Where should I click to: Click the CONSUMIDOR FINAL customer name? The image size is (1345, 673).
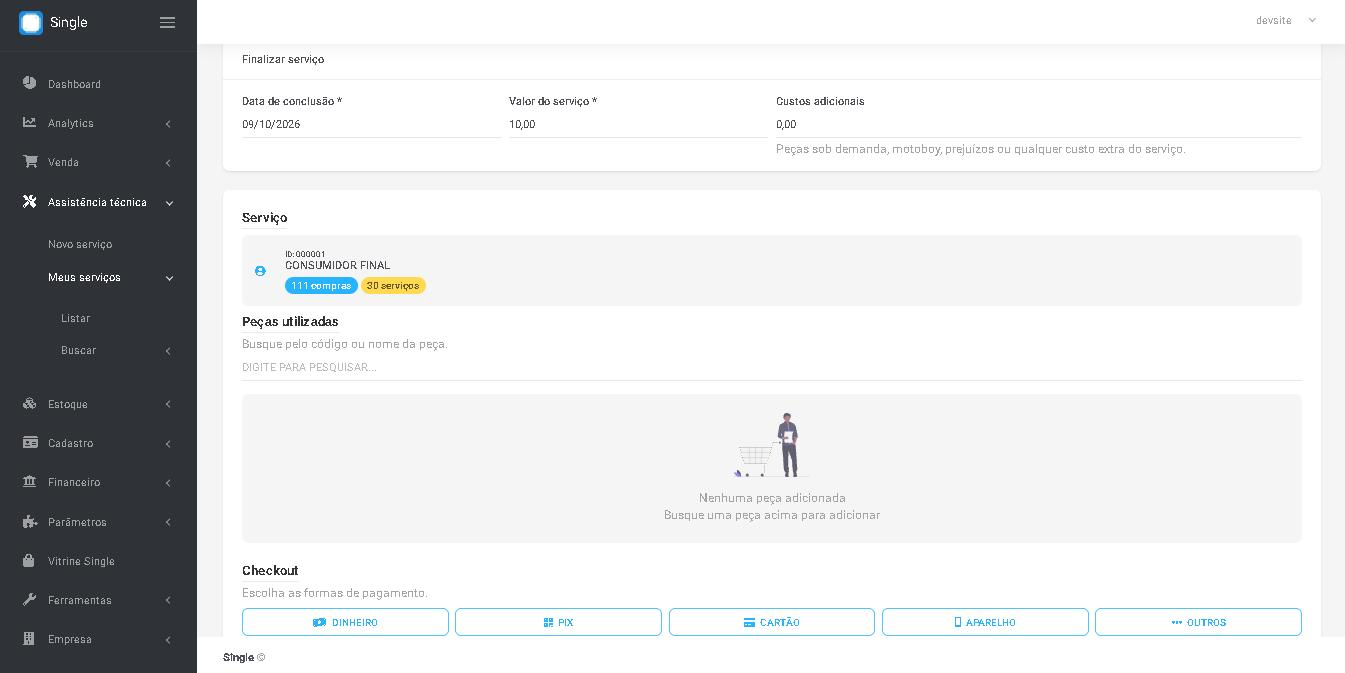click(x=338, y=266)
